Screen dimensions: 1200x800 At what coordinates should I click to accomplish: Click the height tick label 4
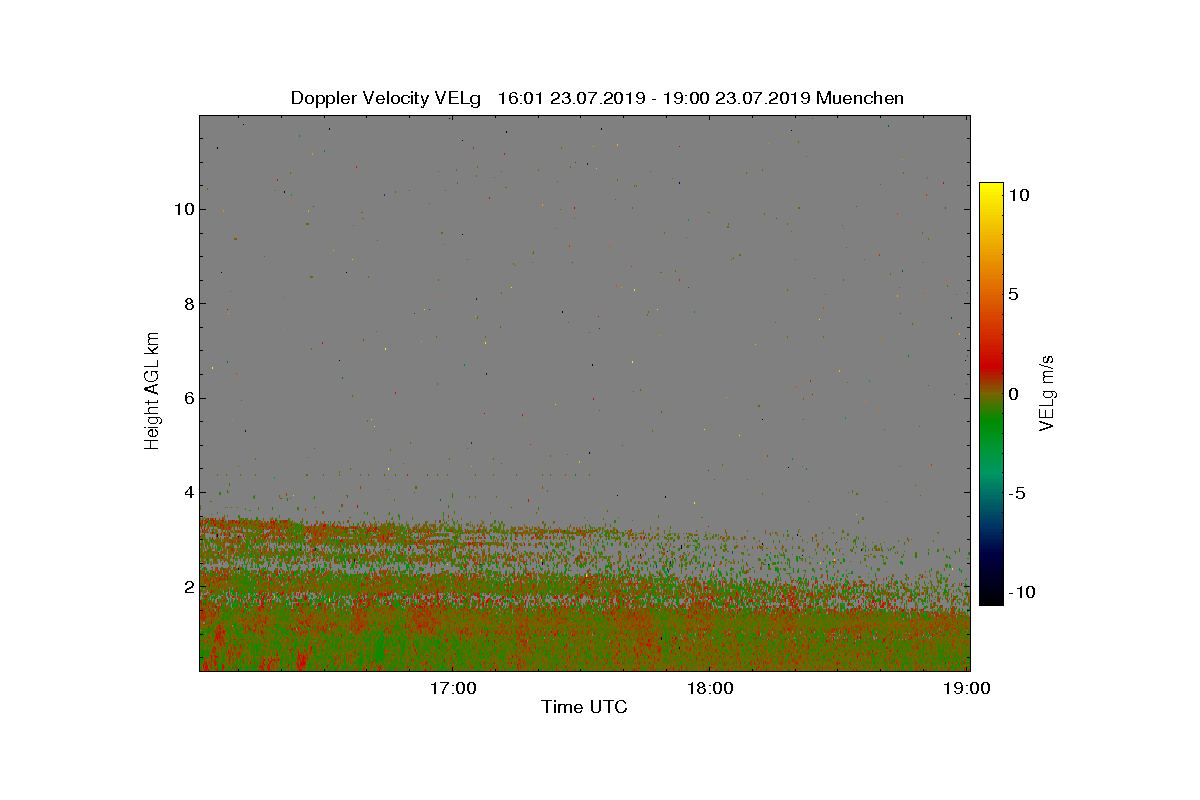pos(187,492)
